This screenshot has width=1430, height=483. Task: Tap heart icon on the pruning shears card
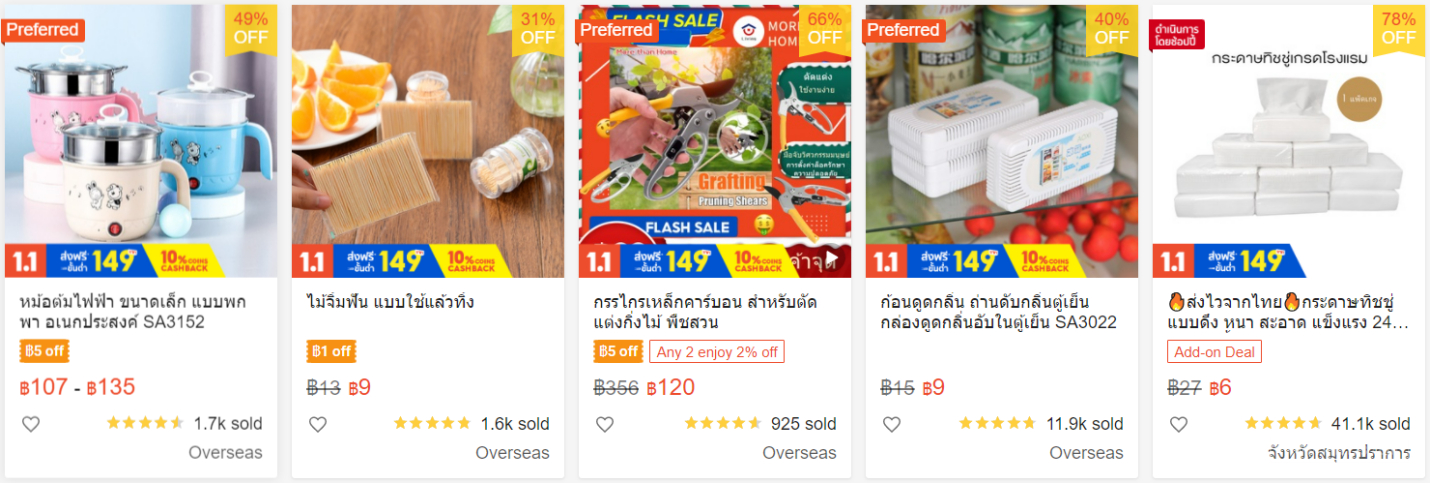(605, 424)
